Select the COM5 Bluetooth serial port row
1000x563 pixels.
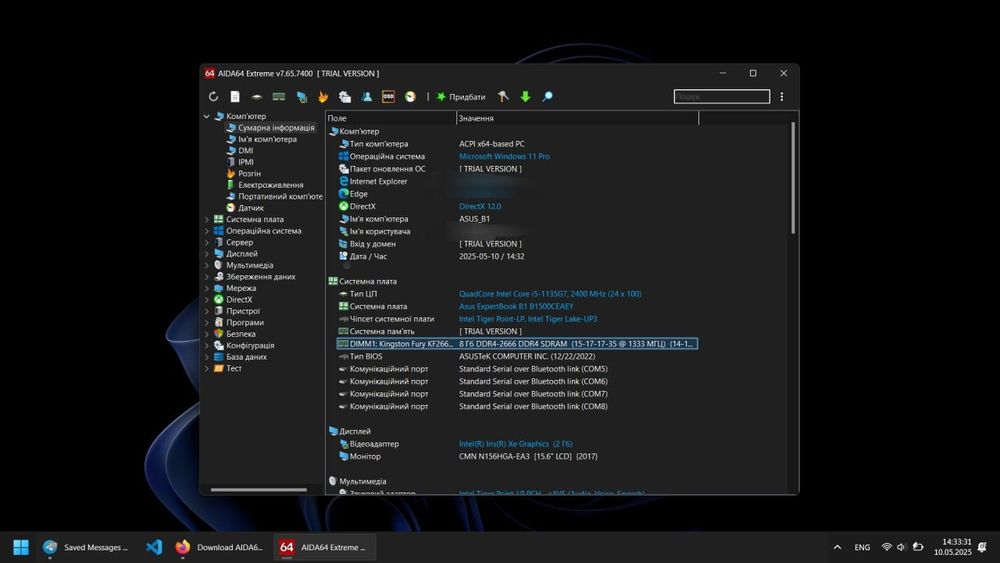pyautogui.click(x=517, y=369)
